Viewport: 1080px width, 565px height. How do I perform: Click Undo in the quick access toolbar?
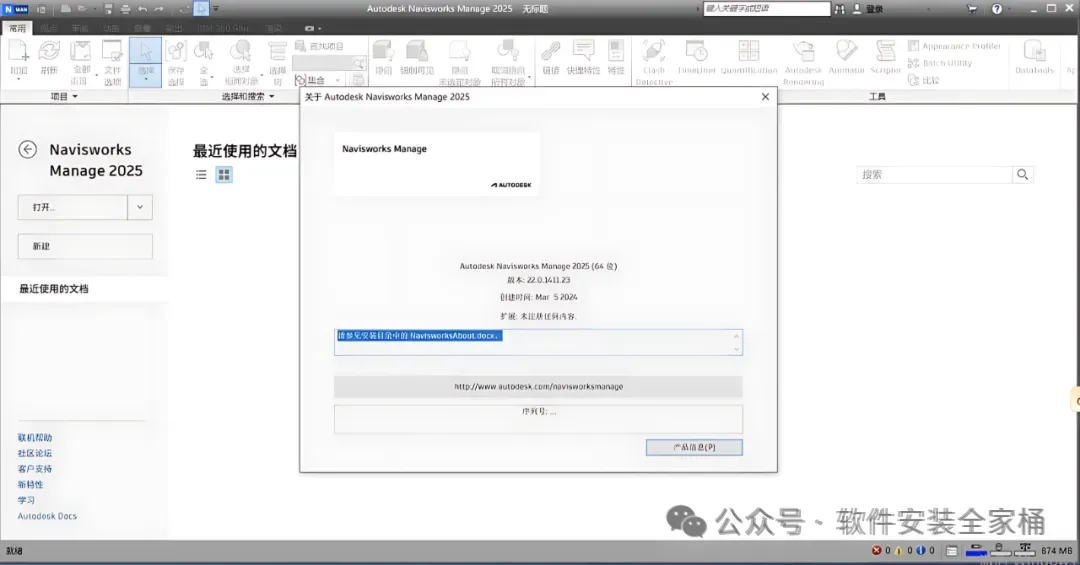pos(143,9)
